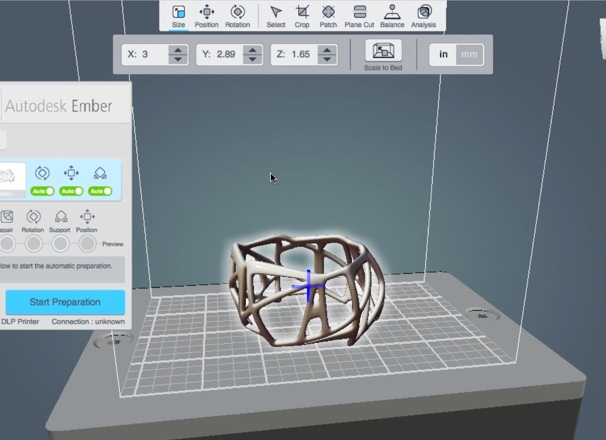This screenshot has height=440, width=606.
Task: Toggle Auto switch under the support icon
Action: (x=100, y=191)
